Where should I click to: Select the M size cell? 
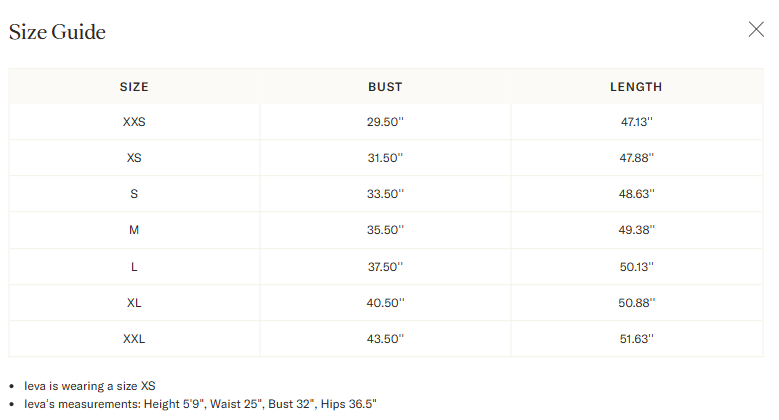pyautogui.click(x=134, y=230)
